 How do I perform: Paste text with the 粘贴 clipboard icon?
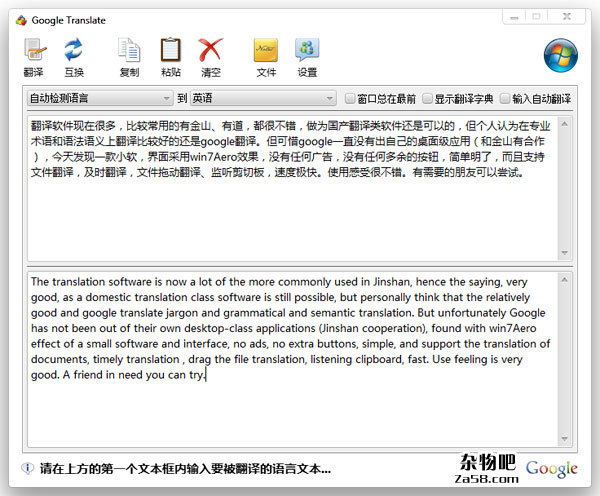[170, 50]
